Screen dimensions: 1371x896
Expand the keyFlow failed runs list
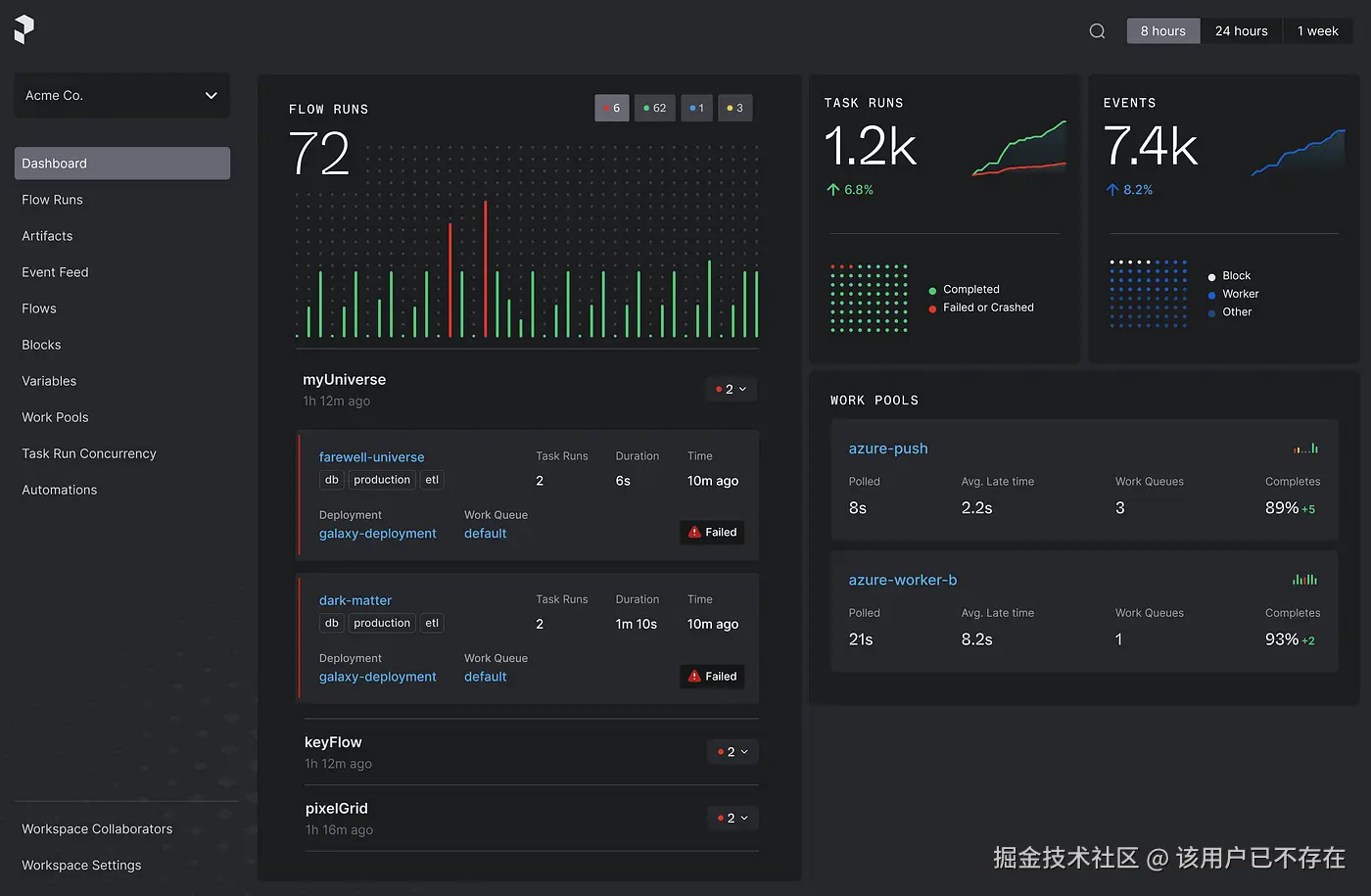tap(733, 752)
